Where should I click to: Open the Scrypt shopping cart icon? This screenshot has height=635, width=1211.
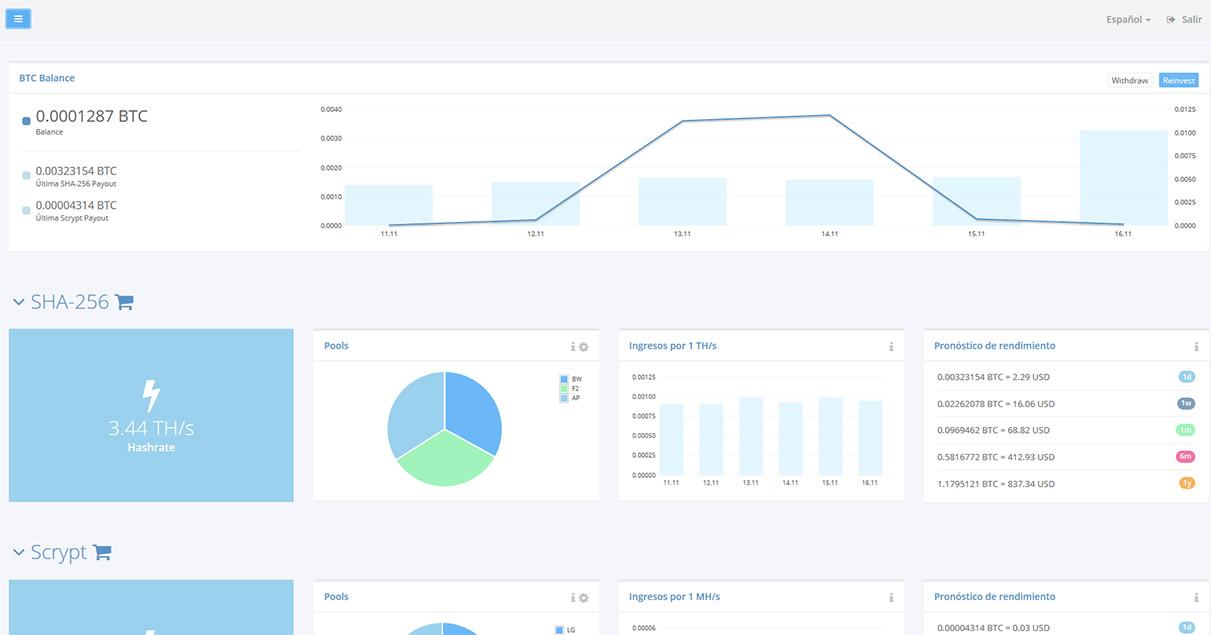[x=101, y=552]
